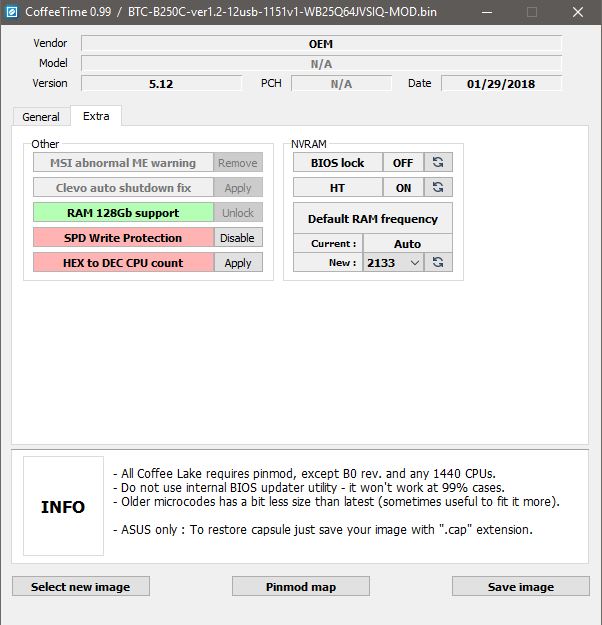Screen dimensions: 602x625
Task: Click the refresh icon beside the 2133 frequency
Action: [438, 262]
